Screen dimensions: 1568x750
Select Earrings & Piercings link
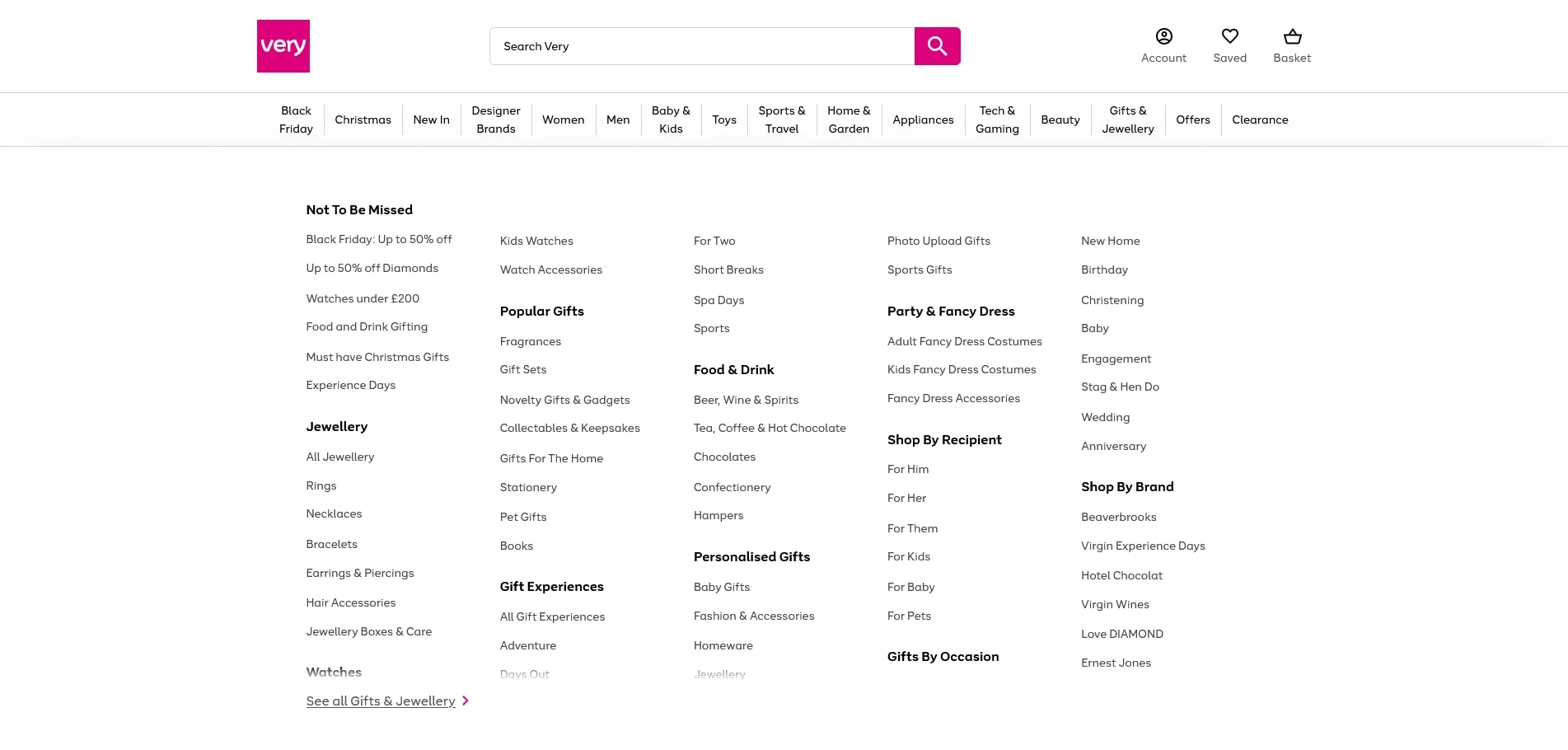(360, 573)
